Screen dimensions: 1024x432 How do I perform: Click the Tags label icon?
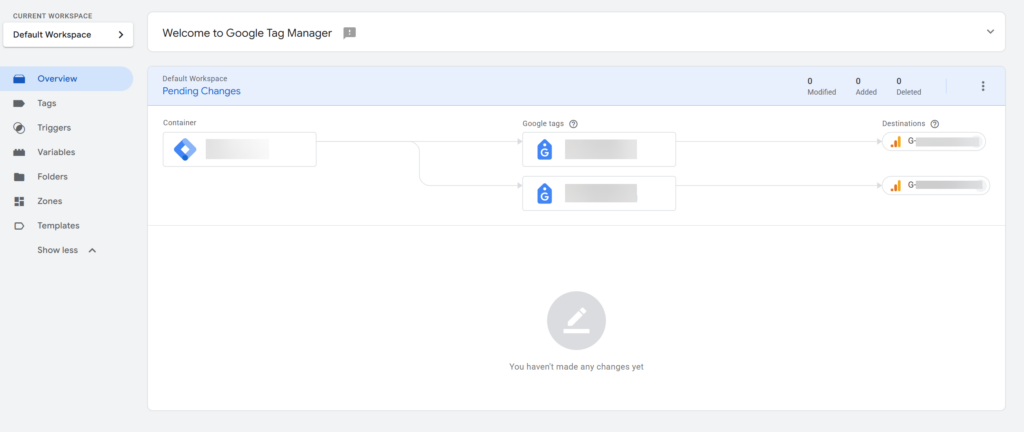coord(19,103)
